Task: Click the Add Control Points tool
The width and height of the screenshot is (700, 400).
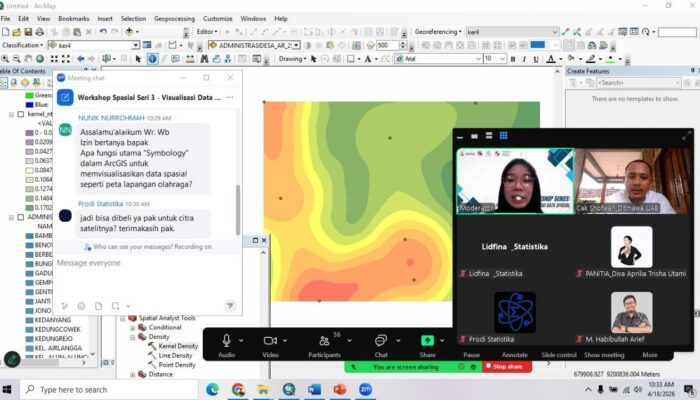Action: click(x=566, y=32)
